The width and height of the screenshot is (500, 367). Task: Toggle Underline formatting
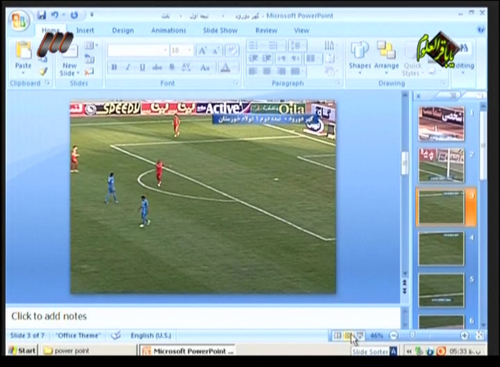click(142, 67)
